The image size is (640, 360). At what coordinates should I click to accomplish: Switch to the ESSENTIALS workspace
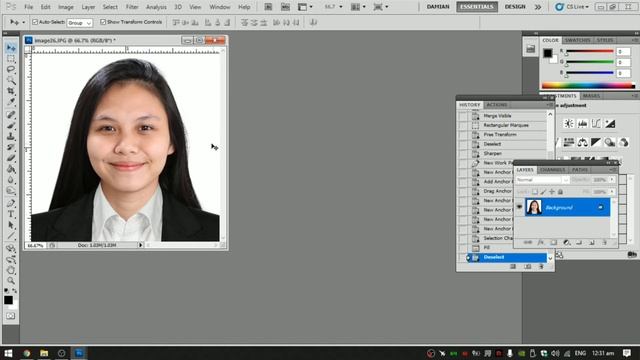point(477,7)
